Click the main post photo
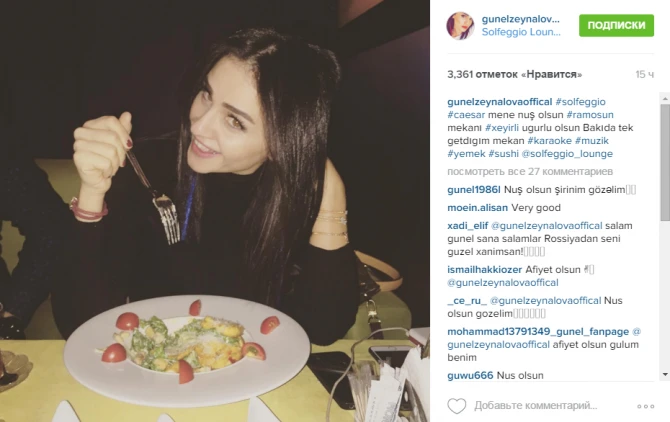The image size is (670, 422). coord(215,211)
